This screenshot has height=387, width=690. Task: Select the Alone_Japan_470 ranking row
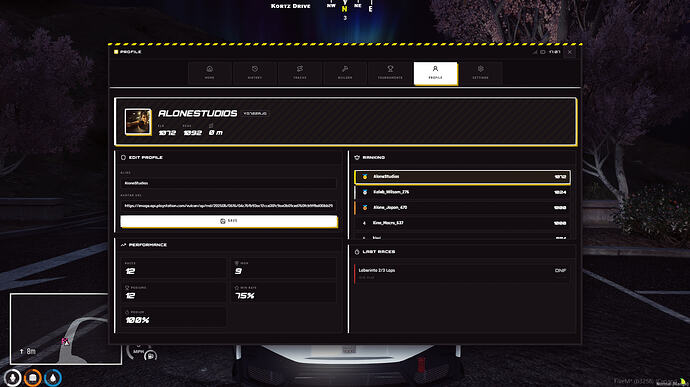(x=462, y=207)
